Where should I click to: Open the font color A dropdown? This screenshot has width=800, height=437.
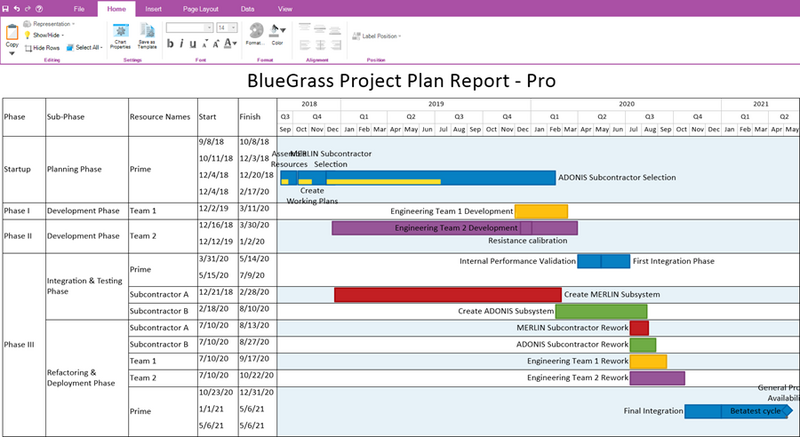231,43
